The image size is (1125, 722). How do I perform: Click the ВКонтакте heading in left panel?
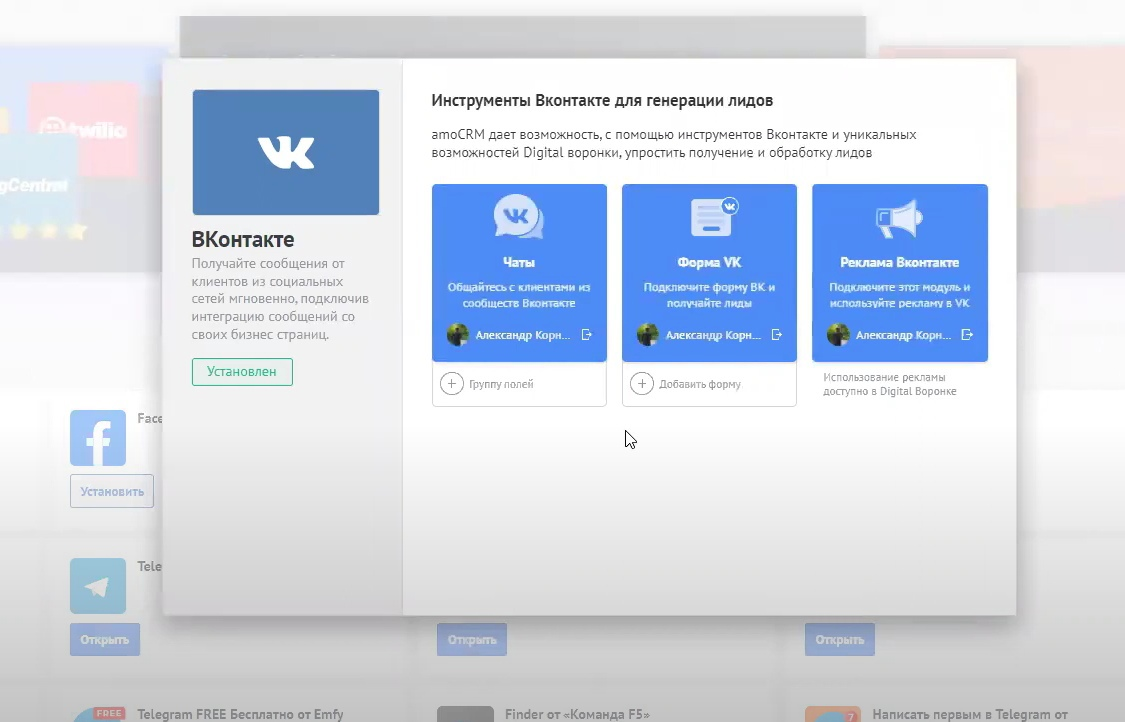(243, 239)
